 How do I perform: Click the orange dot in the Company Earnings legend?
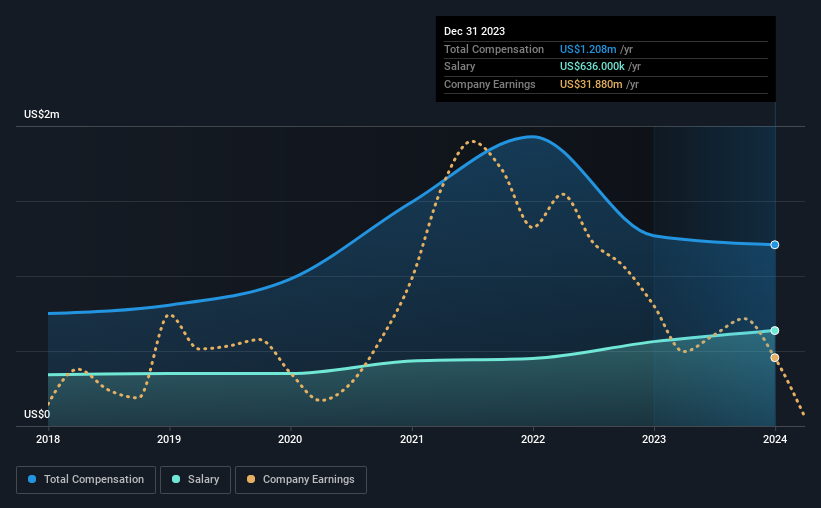coord(251,479)
